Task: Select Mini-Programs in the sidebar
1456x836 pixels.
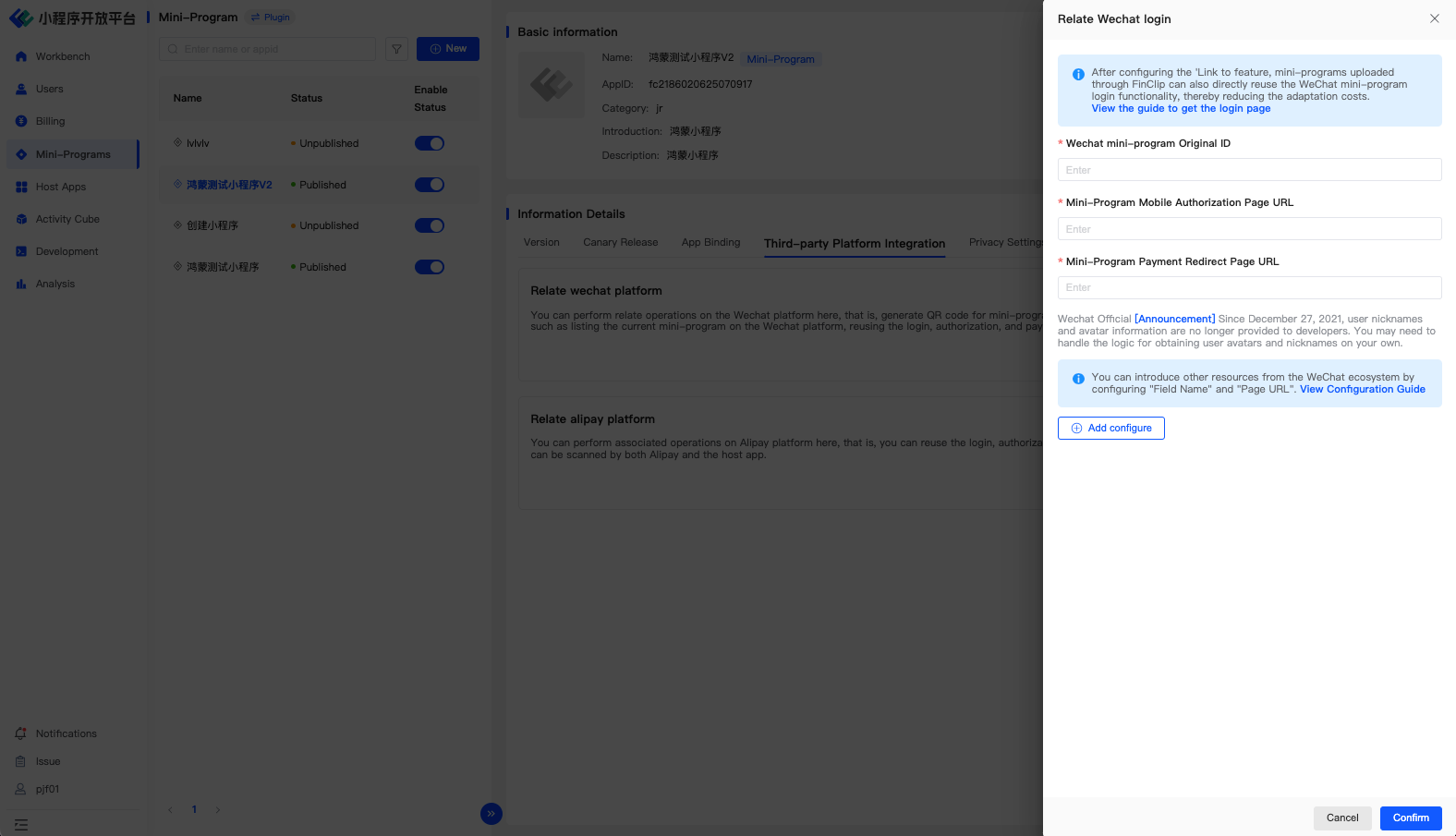Action: pyautogui.click(x=72, y=154)
